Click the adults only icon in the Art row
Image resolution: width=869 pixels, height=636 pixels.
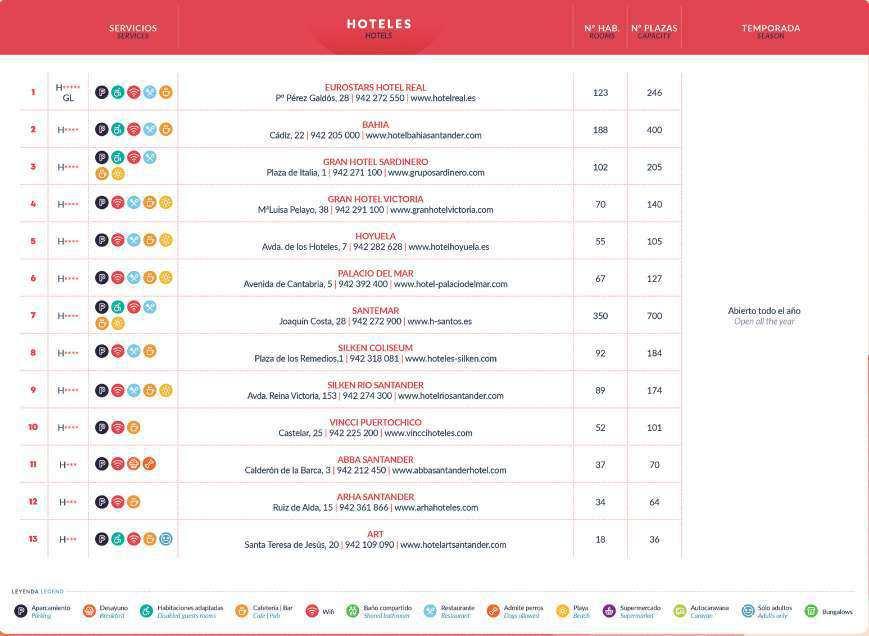click(x=166, y=538)
